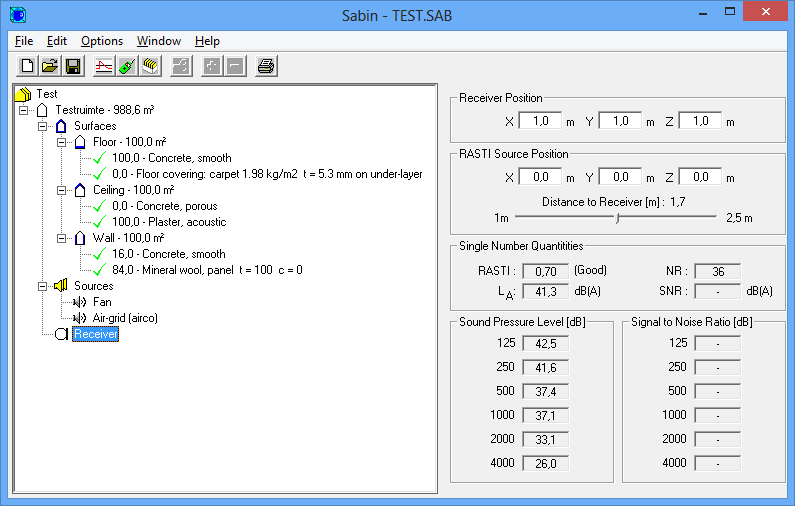
Task: Save the project with the floppy disk icon
Action: pyautogui.click(x=74, y=66)
